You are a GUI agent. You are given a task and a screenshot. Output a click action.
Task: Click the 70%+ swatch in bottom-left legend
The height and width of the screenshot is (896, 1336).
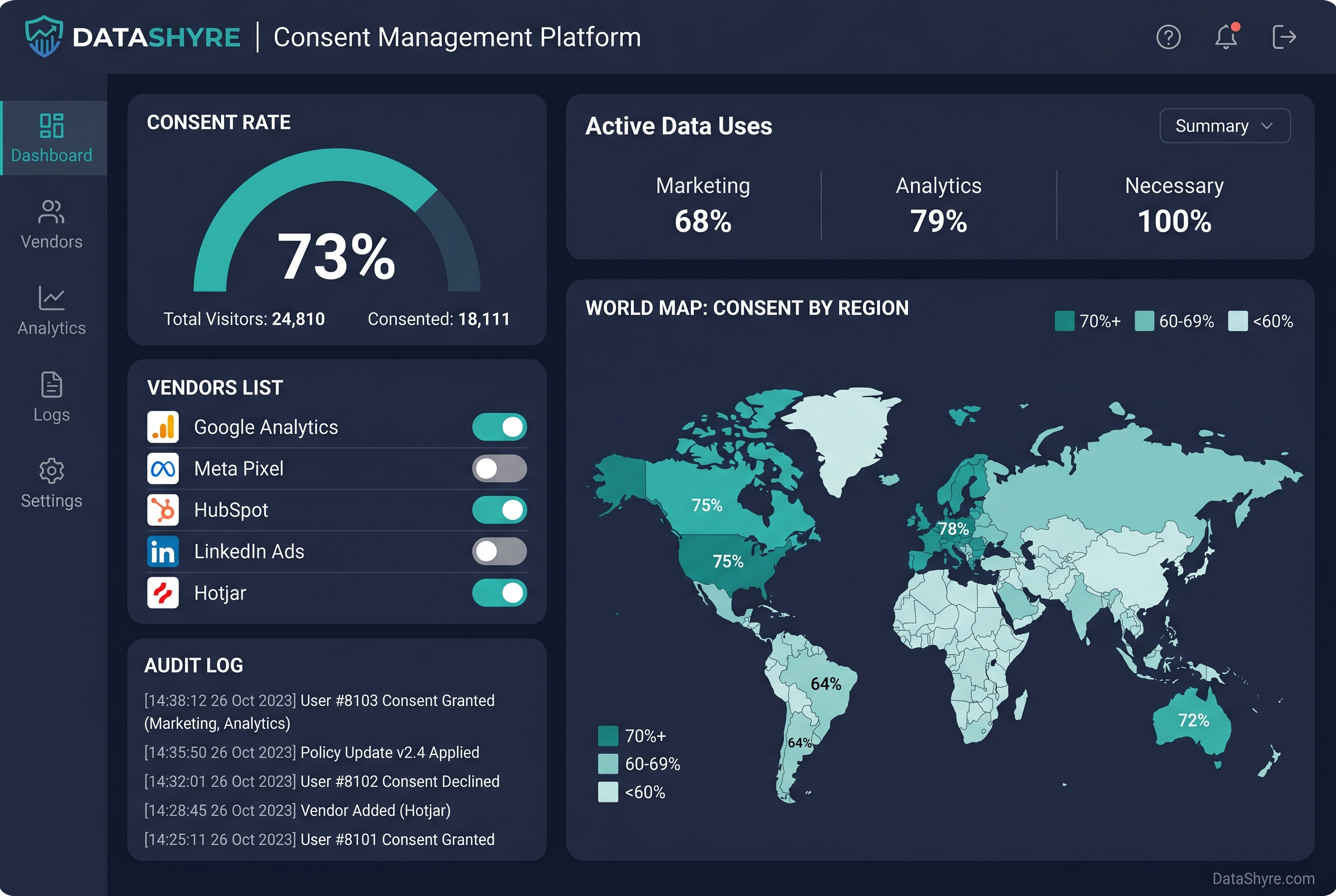tap(608, 735)
